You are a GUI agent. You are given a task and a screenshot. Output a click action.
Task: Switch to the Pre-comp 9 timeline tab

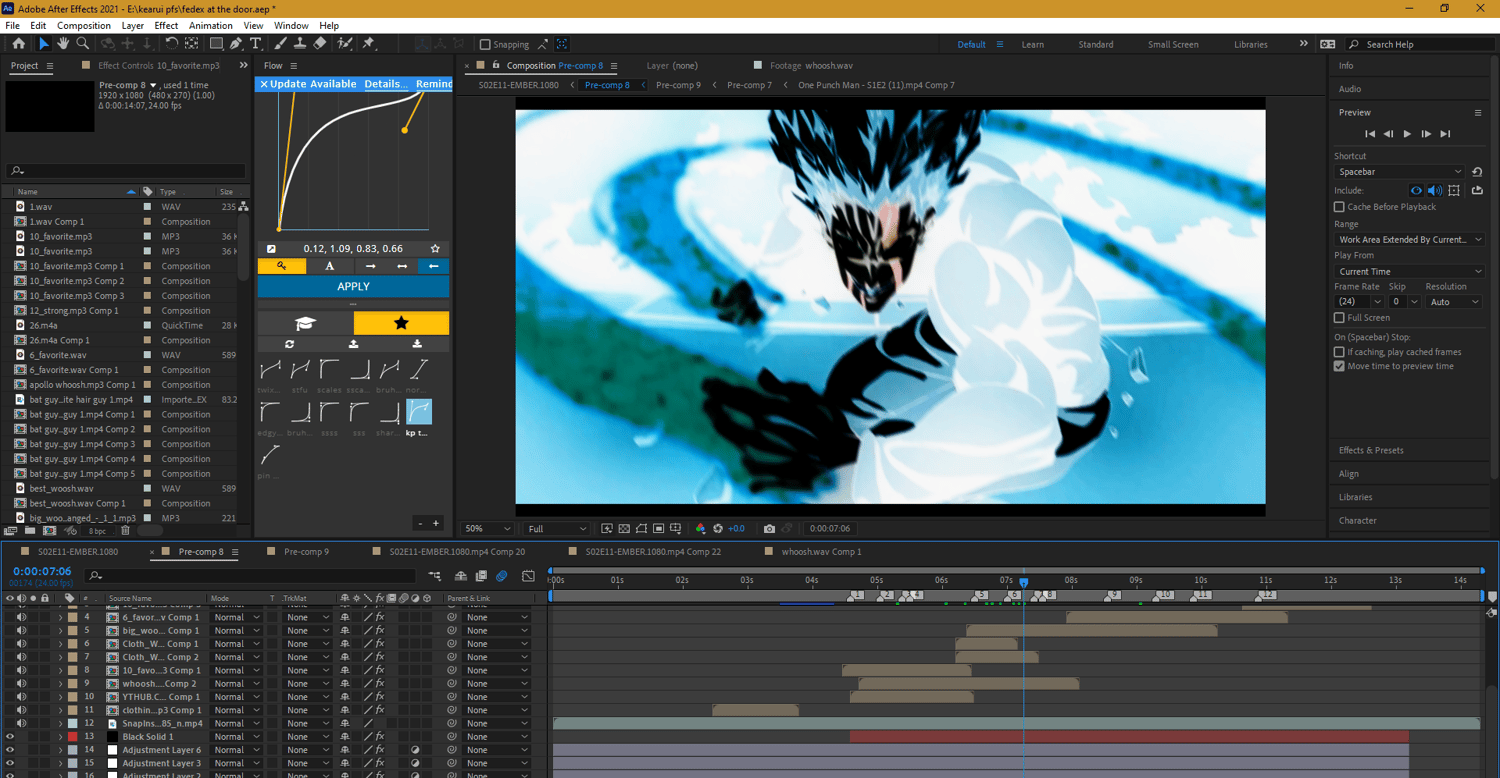[x=306, y=551]
